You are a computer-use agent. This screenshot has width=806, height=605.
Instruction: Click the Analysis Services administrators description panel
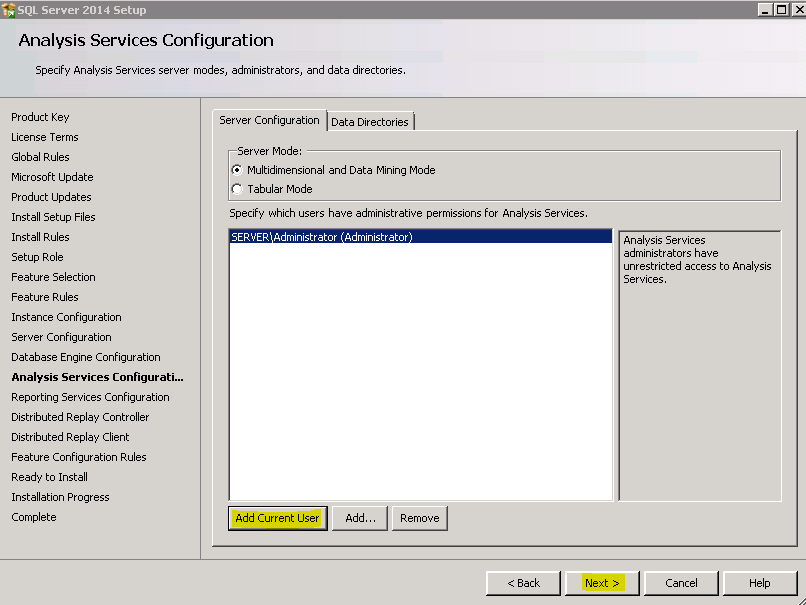pyautogui.click(x=700, y=365)
